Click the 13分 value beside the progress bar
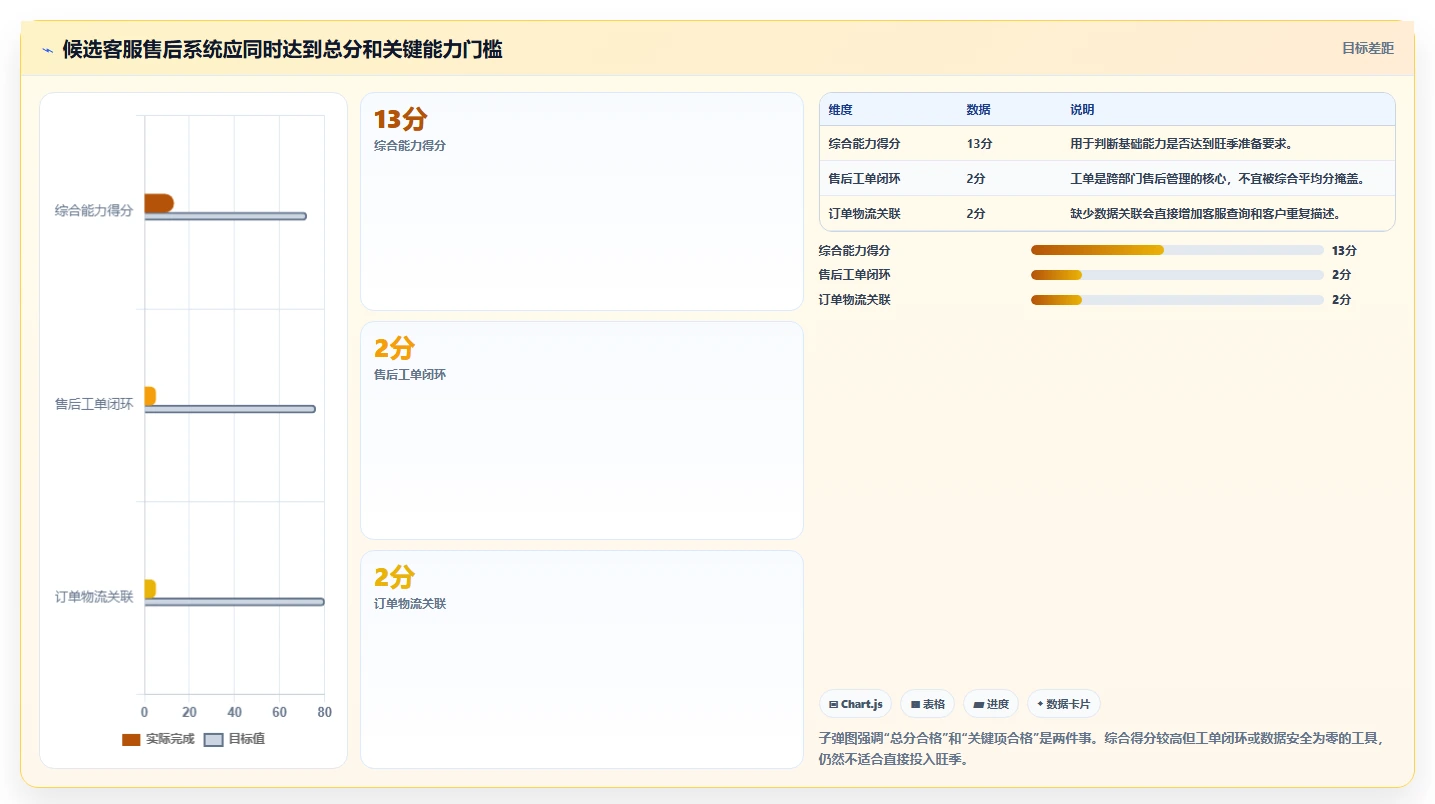The image size is (1435, 804). [x=1344, y=251]
